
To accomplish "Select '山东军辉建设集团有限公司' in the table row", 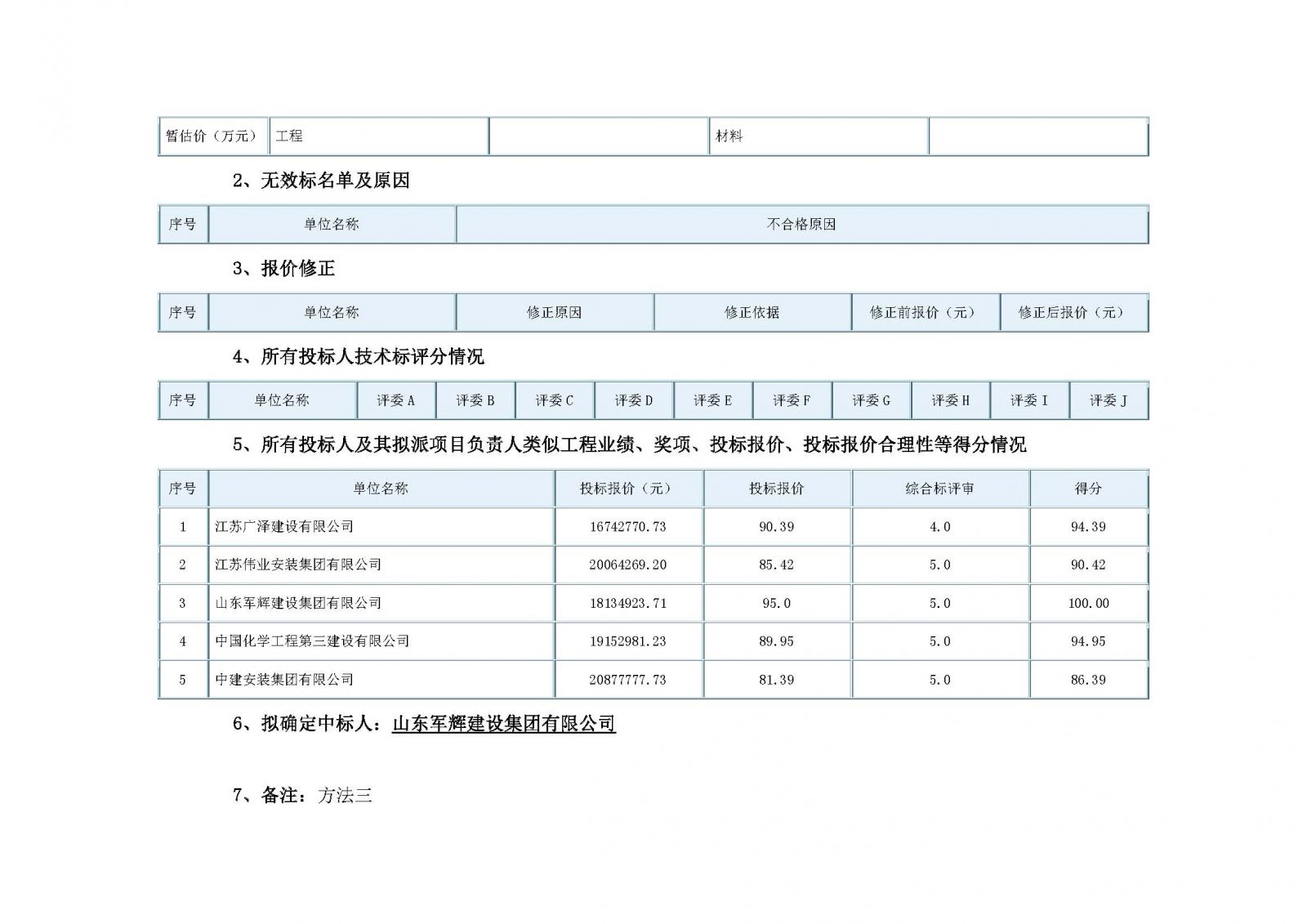I will (x=298, y=603).
